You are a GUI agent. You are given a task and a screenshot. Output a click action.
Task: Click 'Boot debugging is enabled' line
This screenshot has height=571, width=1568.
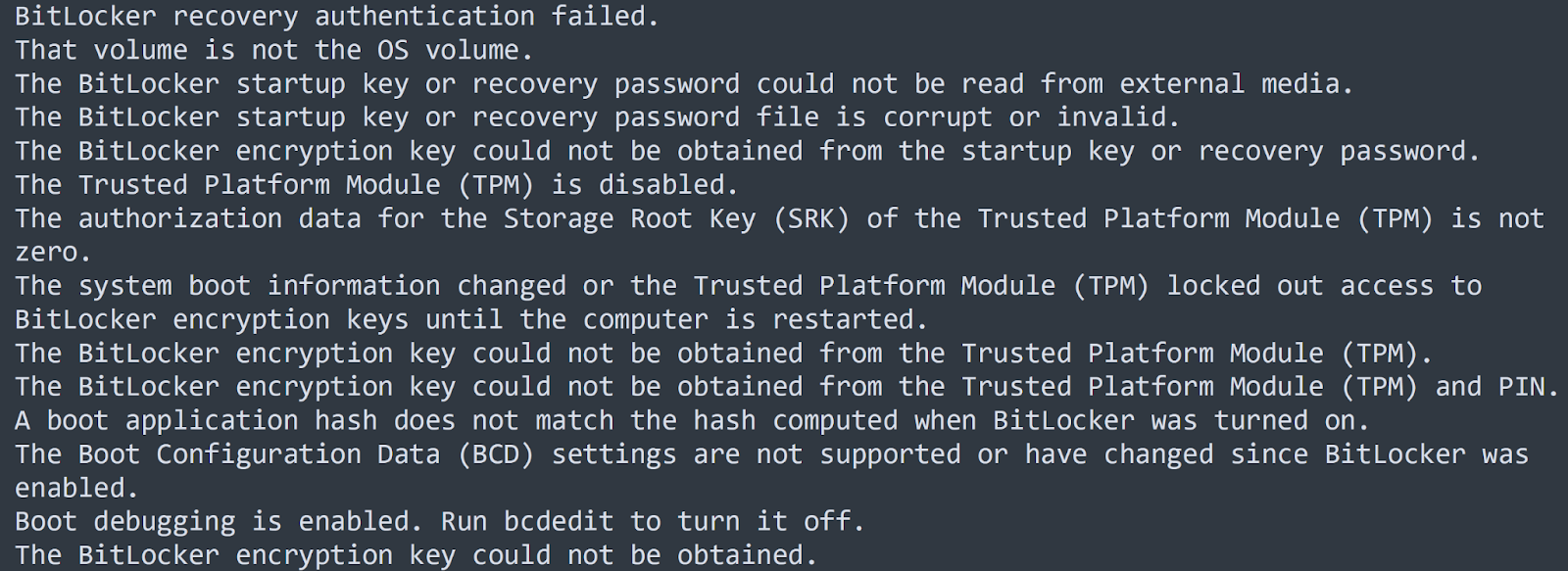[x=440, y=522]
